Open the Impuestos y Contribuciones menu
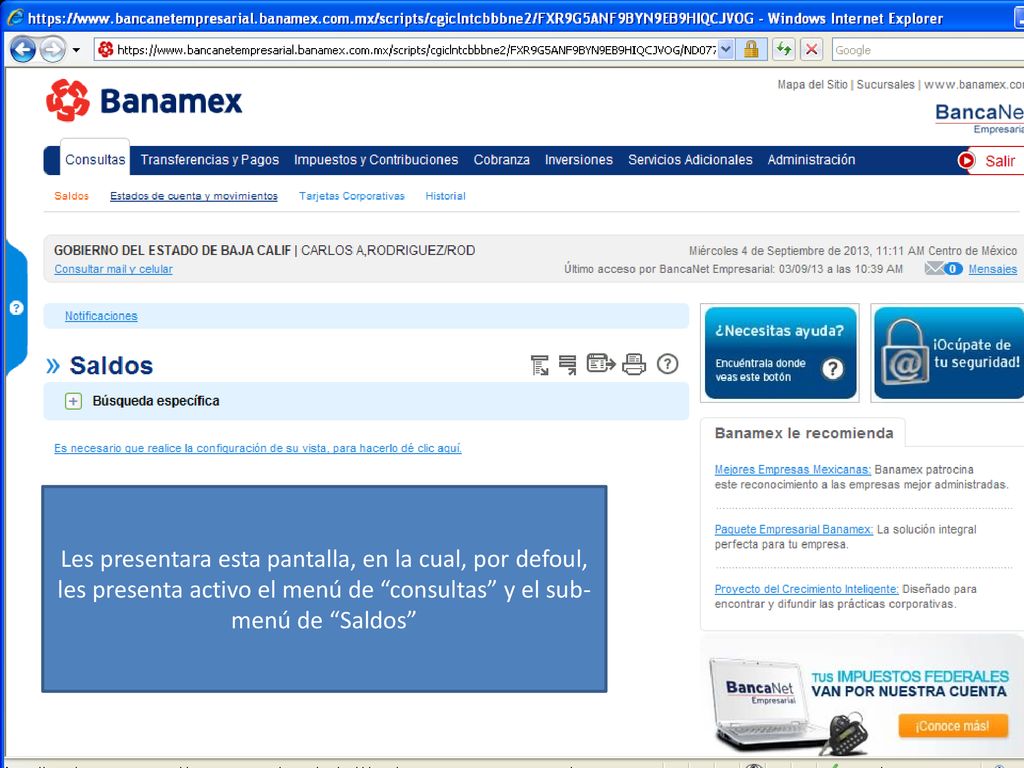1024x768 pixels. (376, 160)
